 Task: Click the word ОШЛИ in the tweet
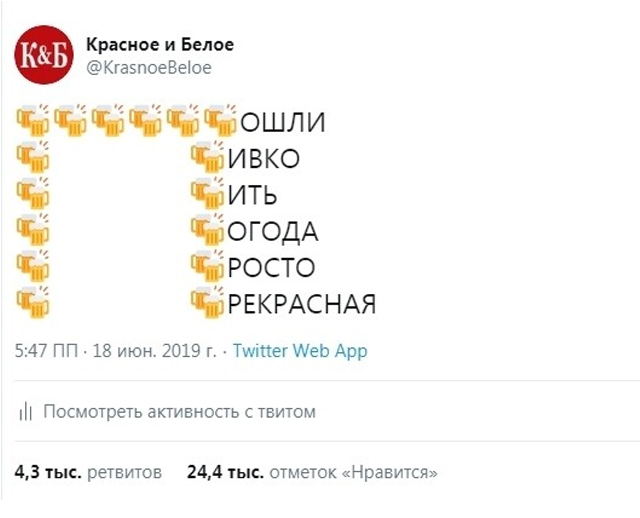(x=283, y=122)
